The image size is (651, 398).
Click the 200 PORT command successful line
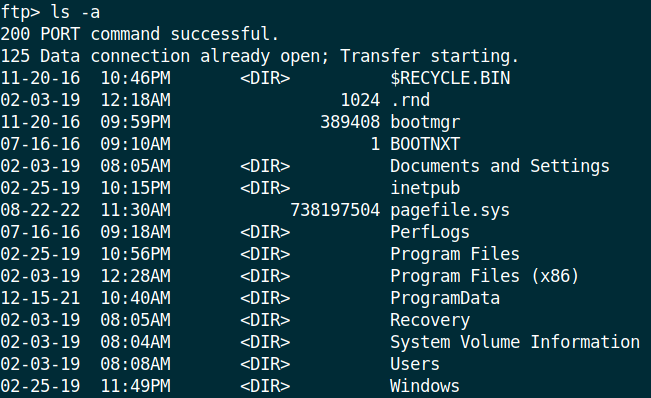click(140, 34)
